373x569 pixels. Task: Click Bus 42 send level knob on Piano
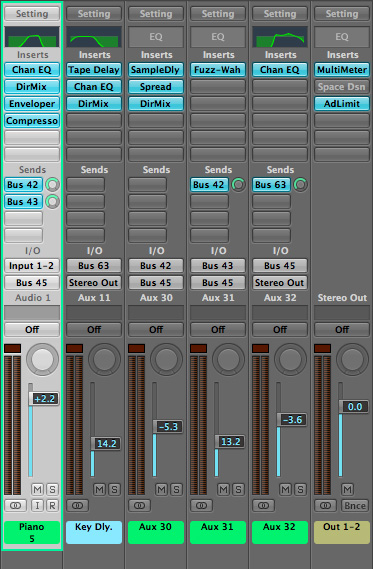[x=53, y=185]
